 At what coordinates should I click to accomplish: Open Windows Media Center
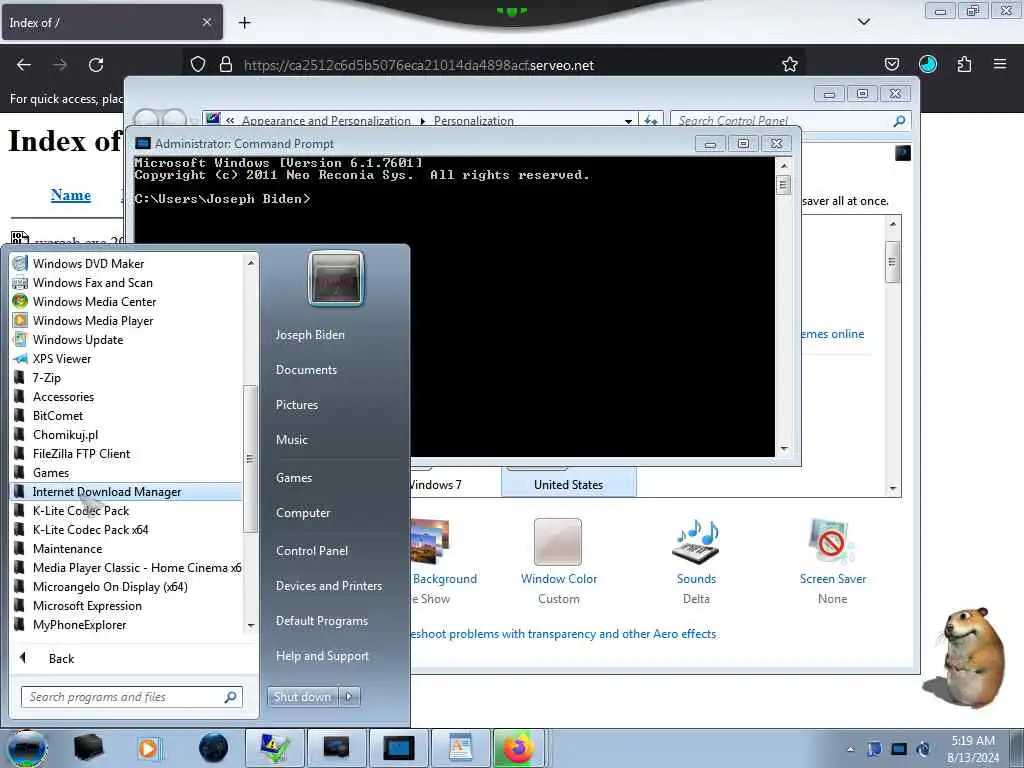(94, 302)
